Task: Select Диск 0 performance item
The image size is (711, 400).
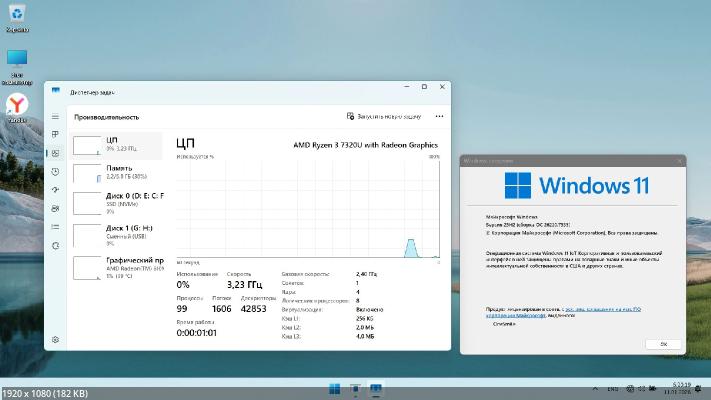Action: pos(118,202)
